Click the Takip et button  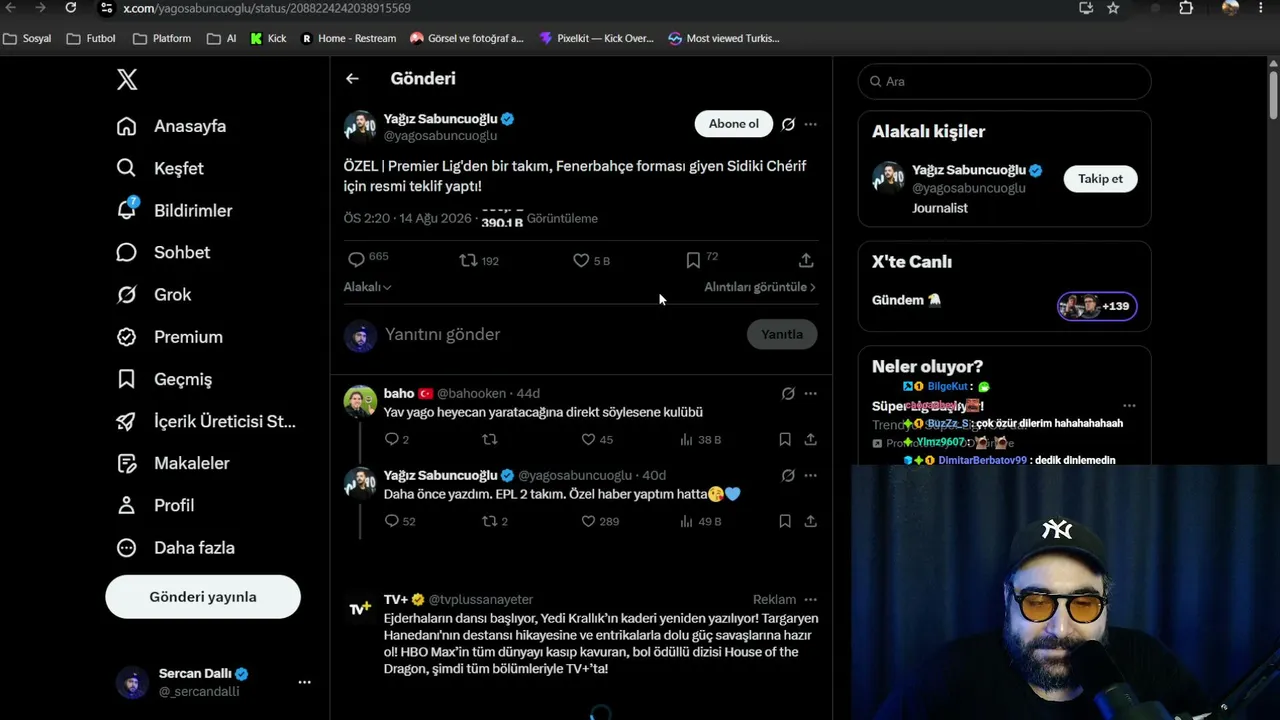point(1100,179)
